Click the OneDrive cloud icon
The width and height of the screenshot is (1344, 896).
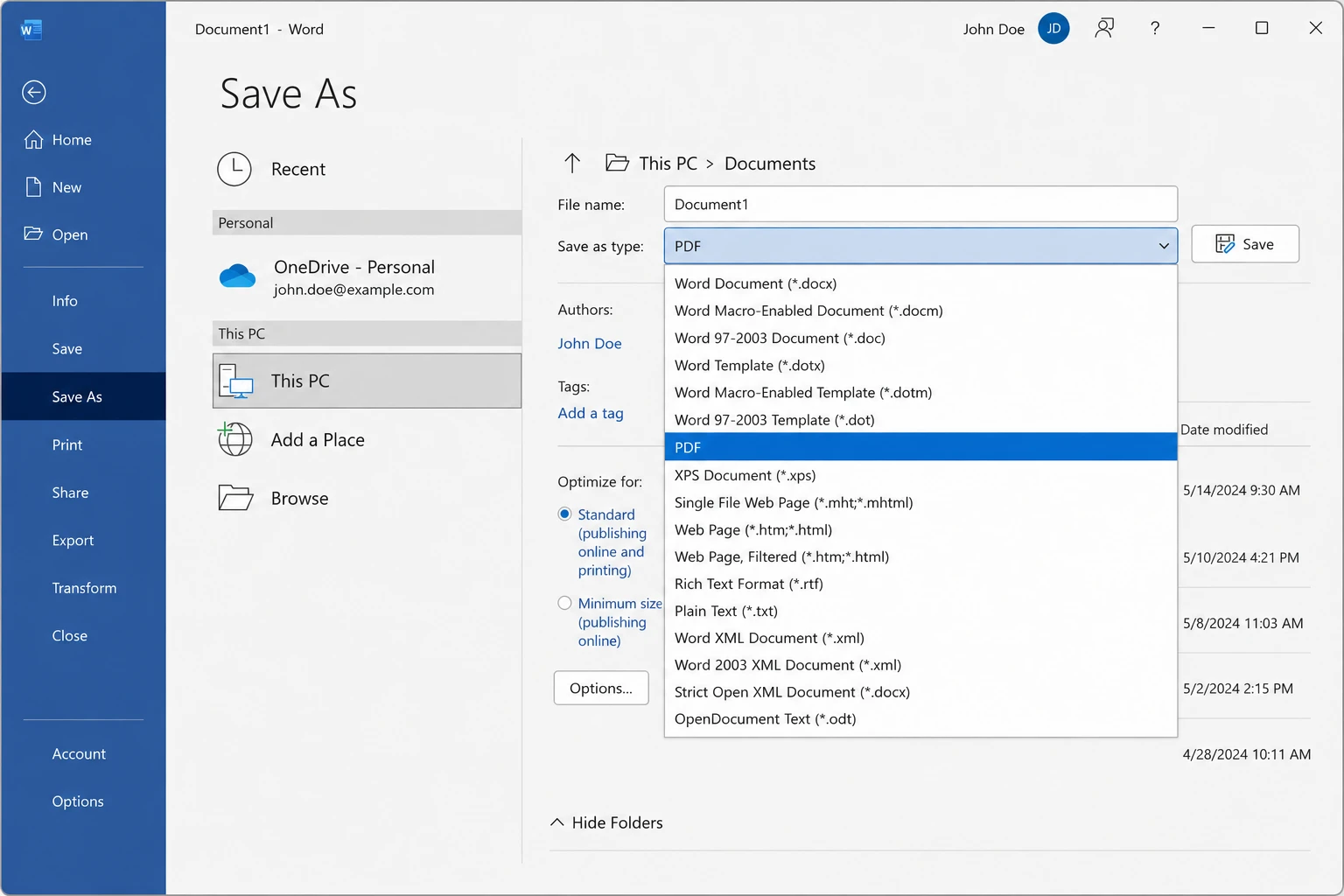[237, 276]
